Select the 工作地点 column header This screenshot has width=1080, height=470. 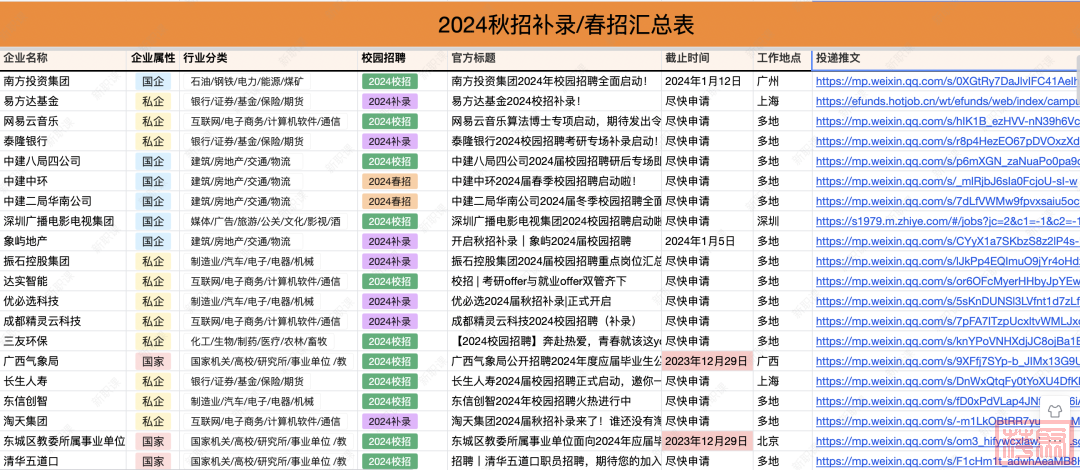[780, 59]
